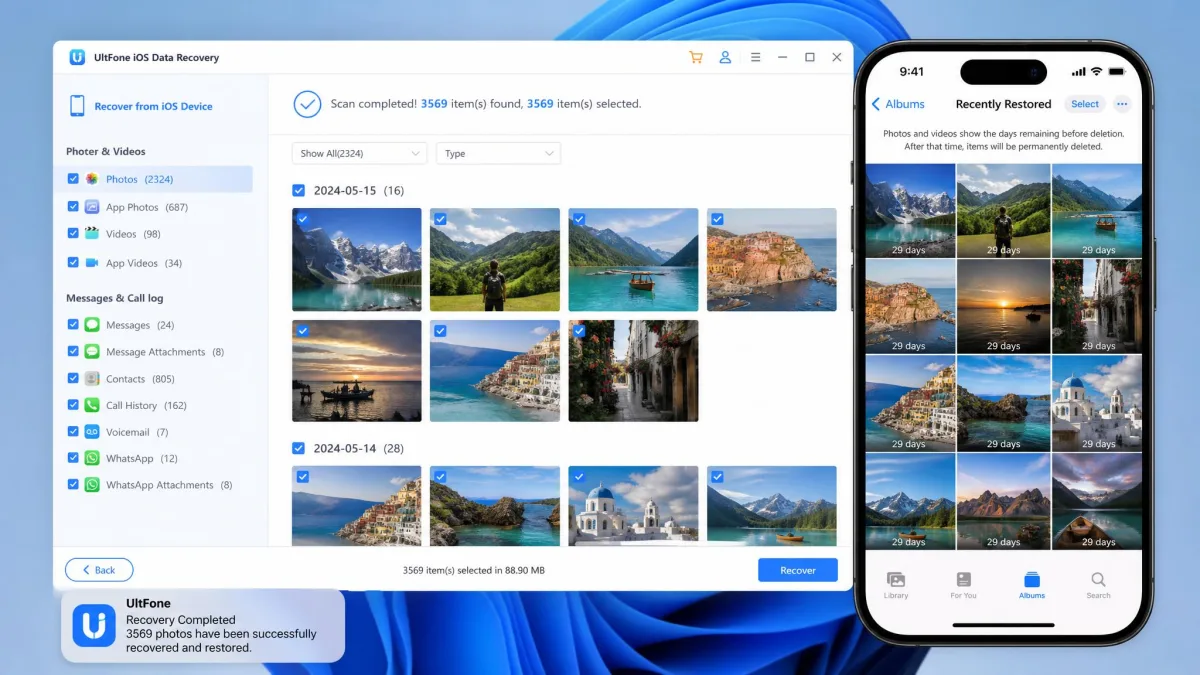Click the WhatsApp icon in sidebar
The width and height of the screenshot is (1200, 675).
[x=92, y=458]
